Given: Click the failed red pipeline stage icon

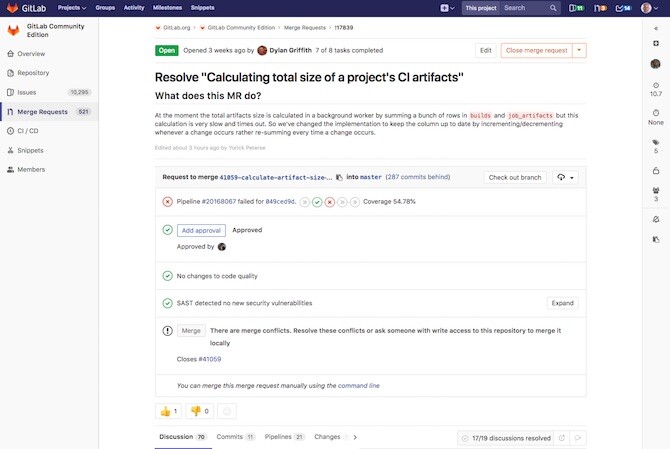Looking at the screenshot, I should pyautogui.click(x=329, y=202).
